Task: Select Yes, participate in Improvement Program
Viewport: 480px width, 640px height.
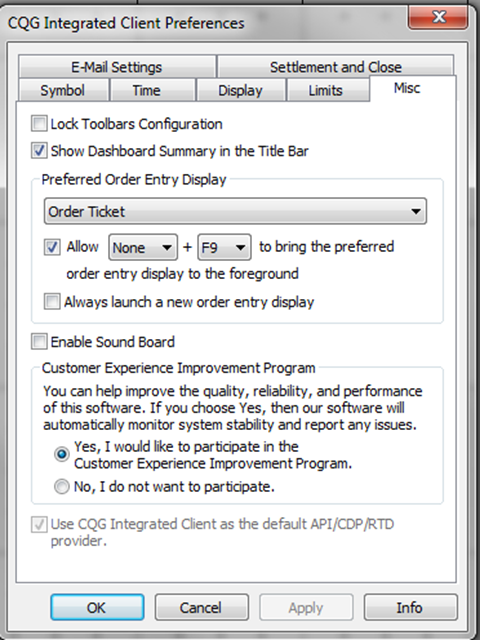Action: tap(62, 454)
